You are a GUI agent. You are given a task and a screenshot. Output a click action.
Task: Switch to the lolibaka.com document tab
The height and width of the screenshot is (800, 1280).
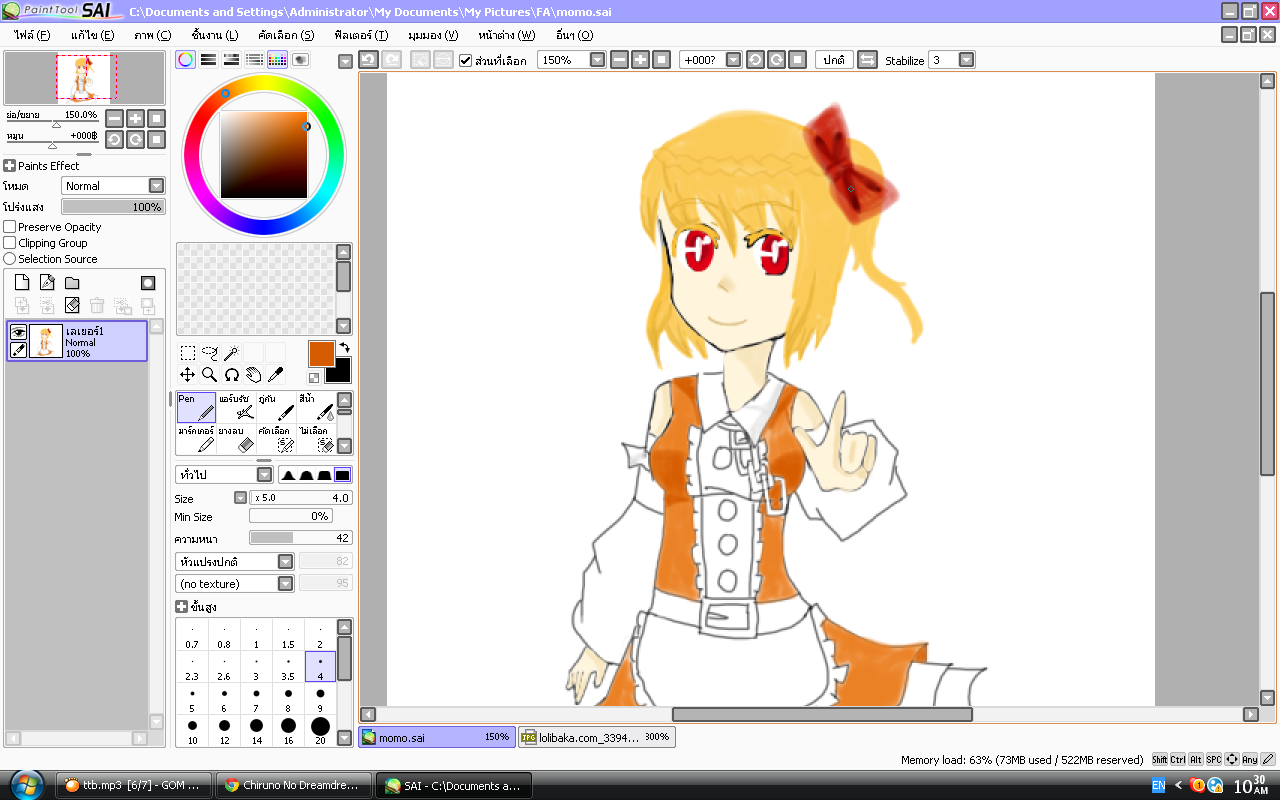coord(596,737)
